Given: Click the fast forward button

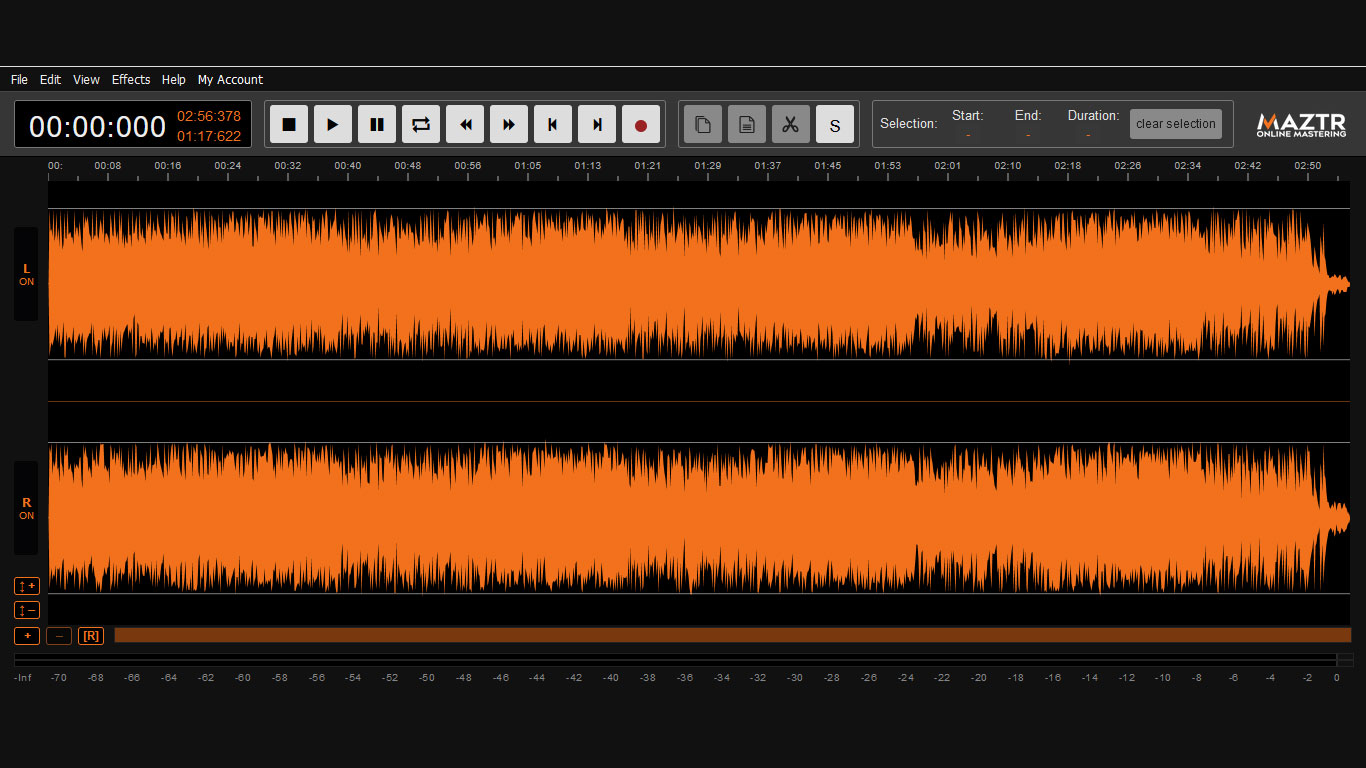Looking at the screenshot, I should (509, 125).
